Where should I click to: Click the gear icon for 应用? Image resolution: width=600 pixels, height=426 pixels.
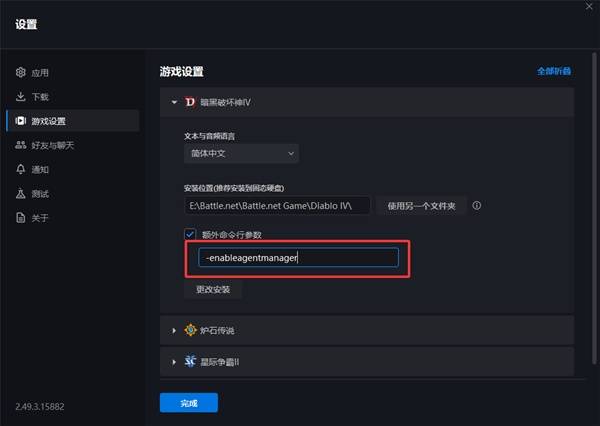21,73
